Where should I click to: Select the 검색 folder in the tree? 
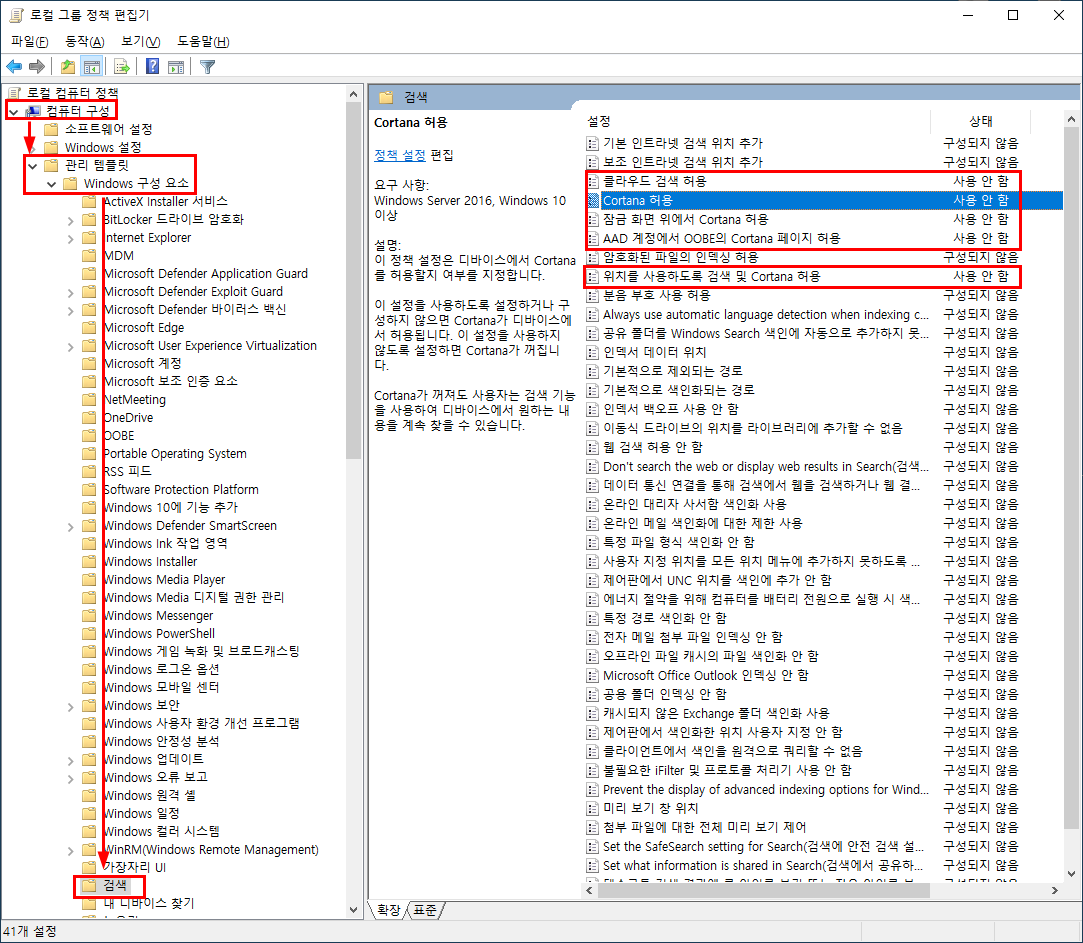[115, 885]
